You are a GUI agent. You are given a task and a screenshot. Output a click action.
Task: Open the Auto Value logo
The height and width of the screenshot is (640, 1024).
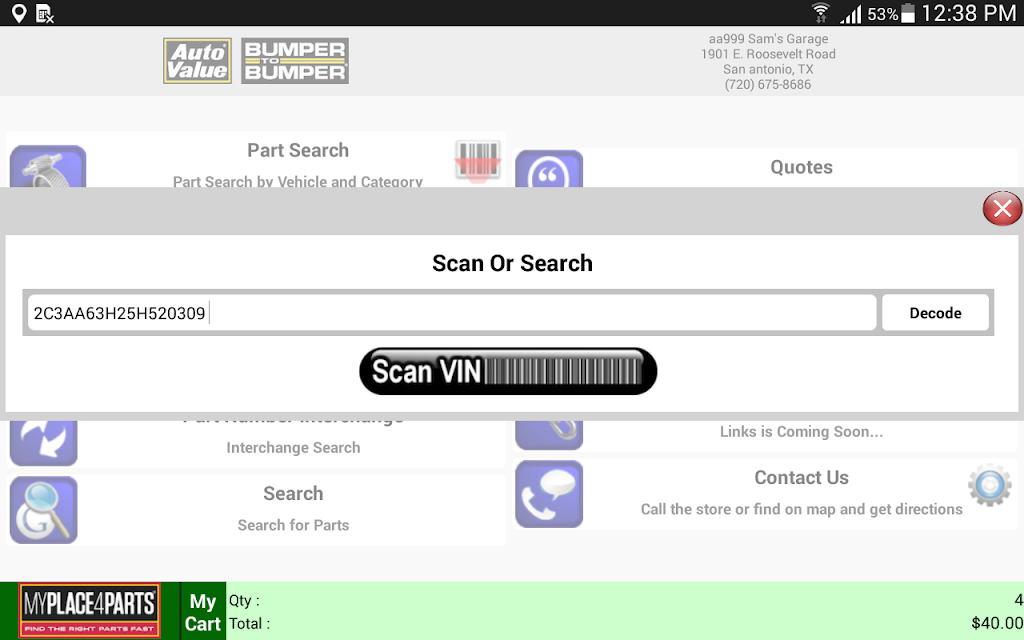coord(198,61)
